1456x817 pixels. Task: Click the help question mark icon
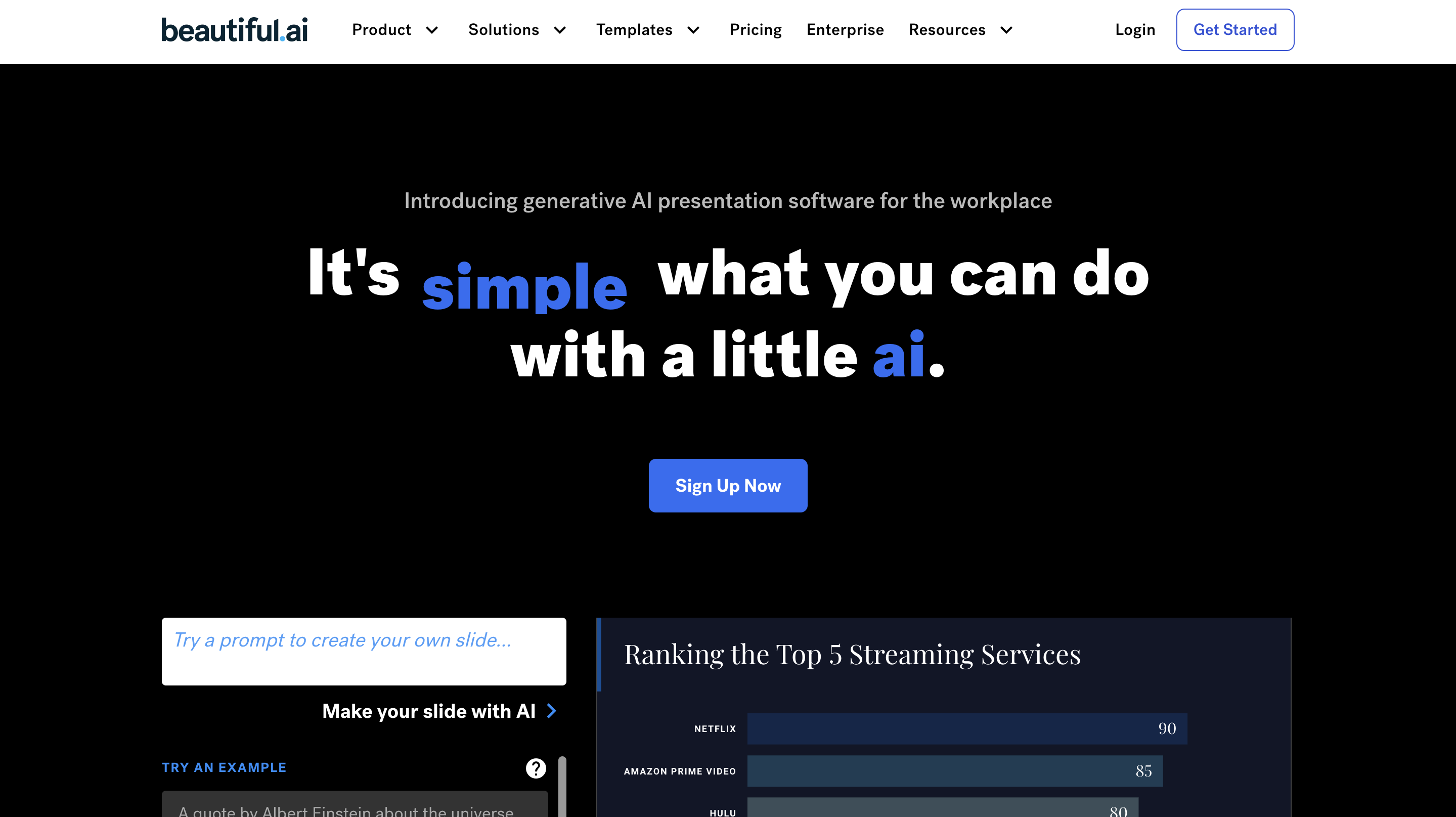point(536,768)
